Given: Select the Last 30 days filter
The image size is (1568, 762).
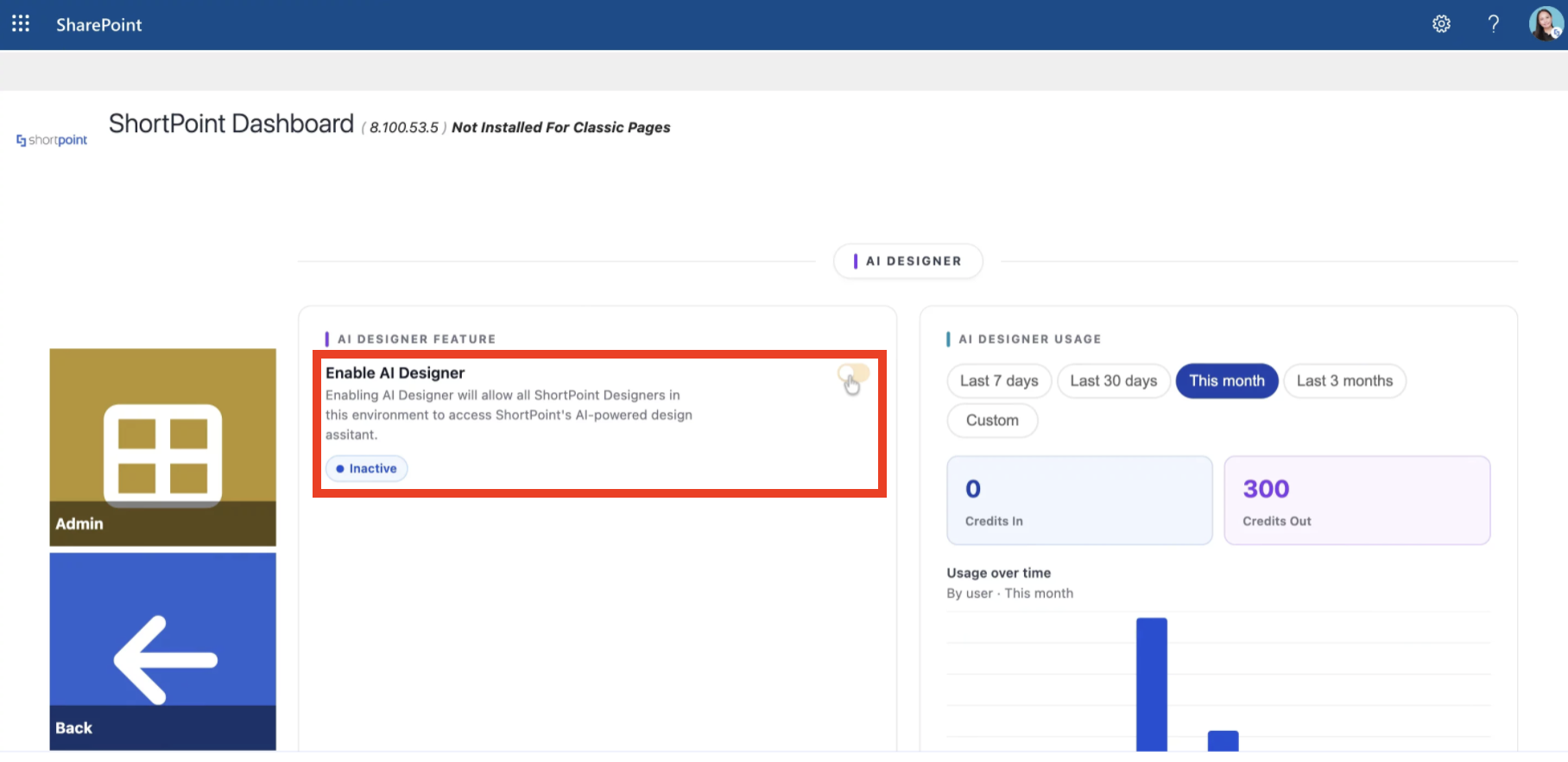Looking at the screenshot, I should point(1114,381).
